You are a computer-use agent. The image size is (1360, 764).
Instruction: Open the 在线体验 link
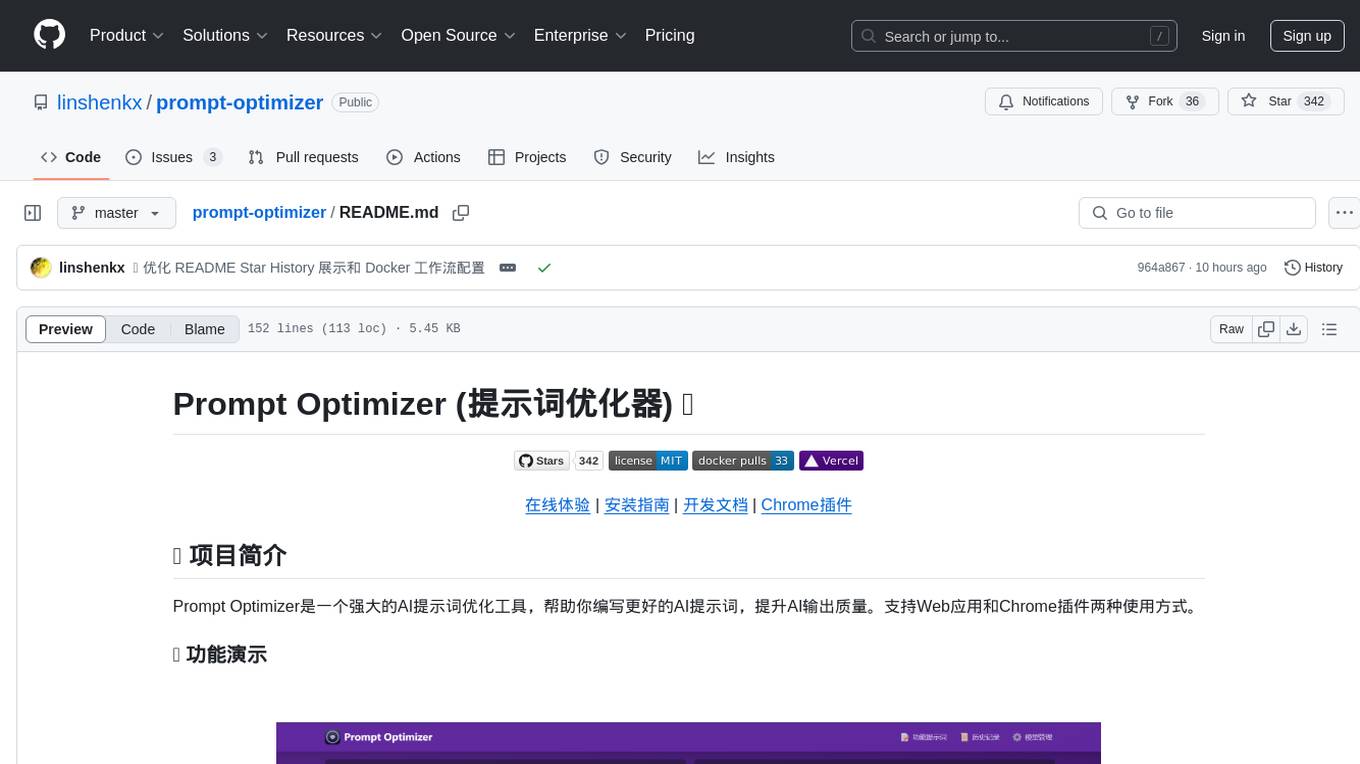pyautogui.click(x=558, y=505)
